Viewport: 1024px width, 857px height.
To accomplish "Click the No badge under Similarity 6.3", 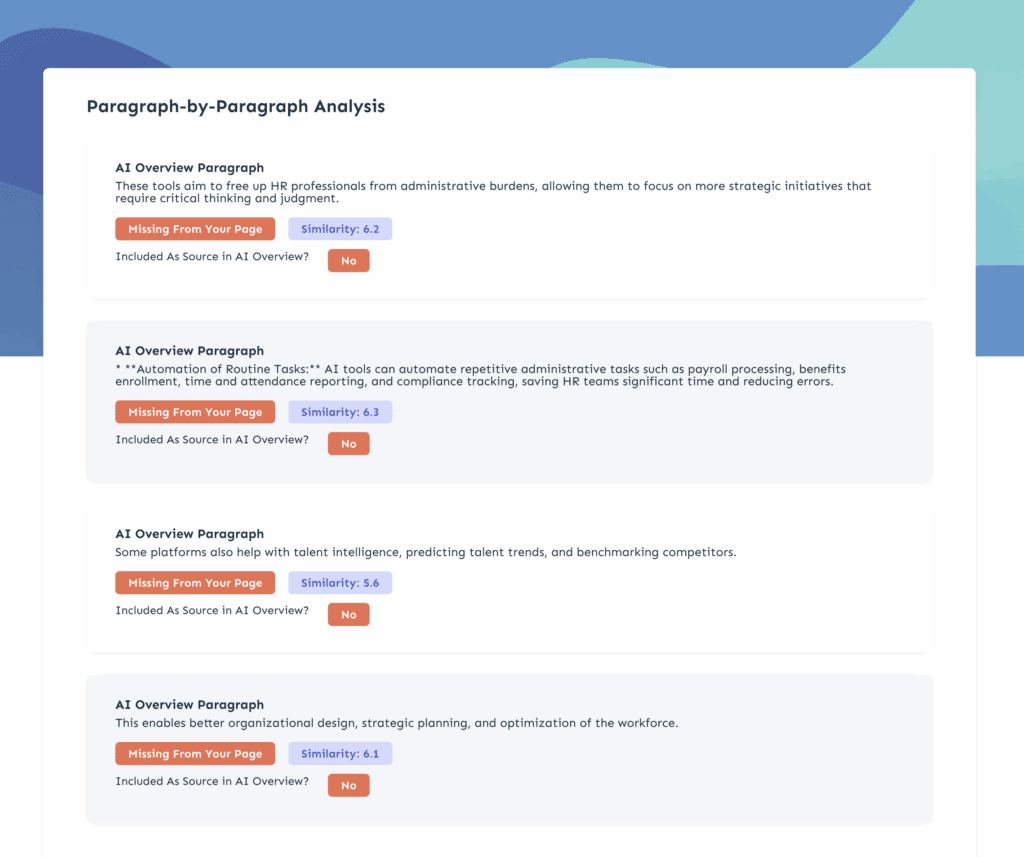I will [349, 444].
